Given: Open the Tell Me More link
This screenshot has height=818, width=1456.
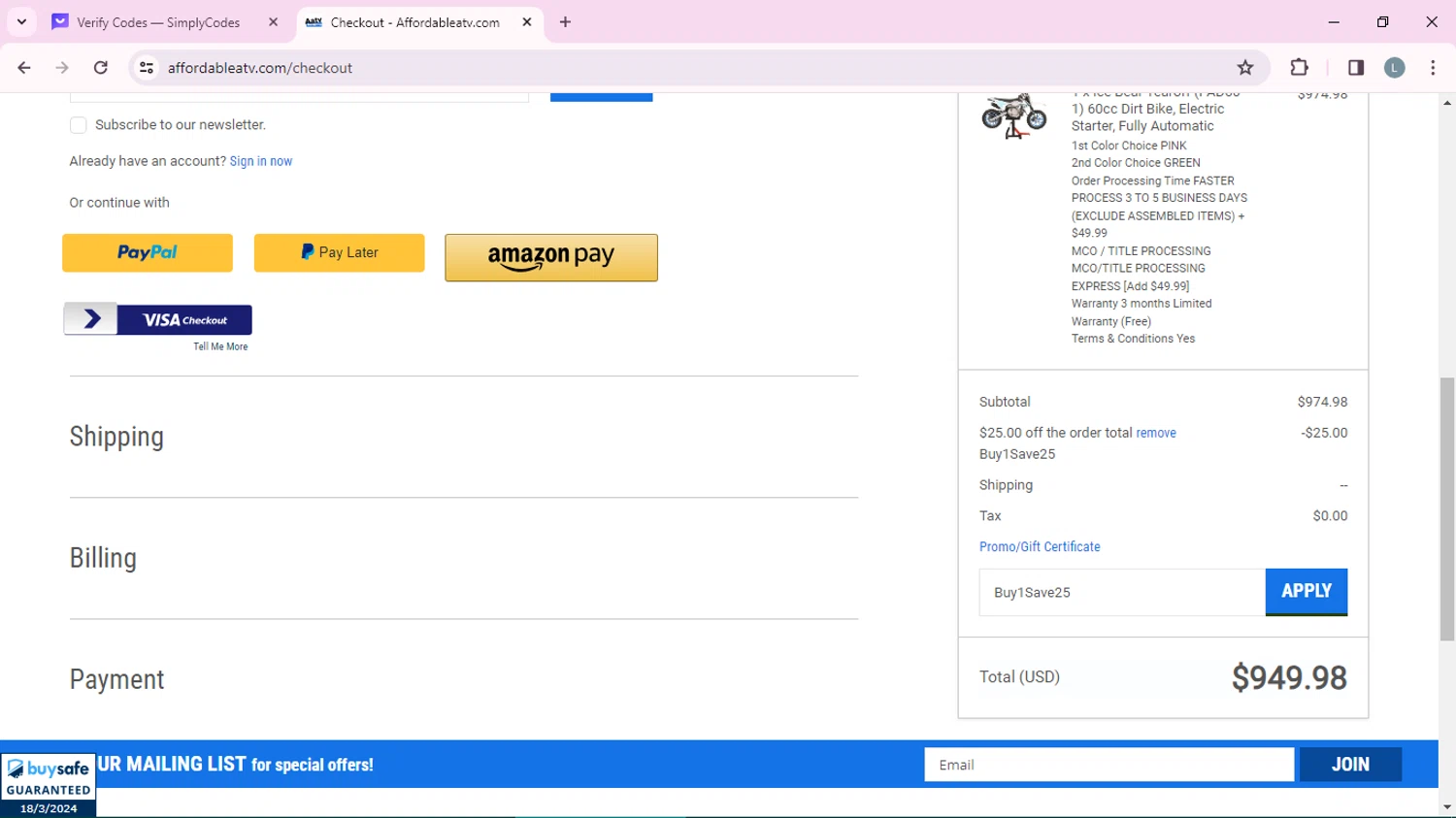Looking at the screenshot, I should coord(220,346).
